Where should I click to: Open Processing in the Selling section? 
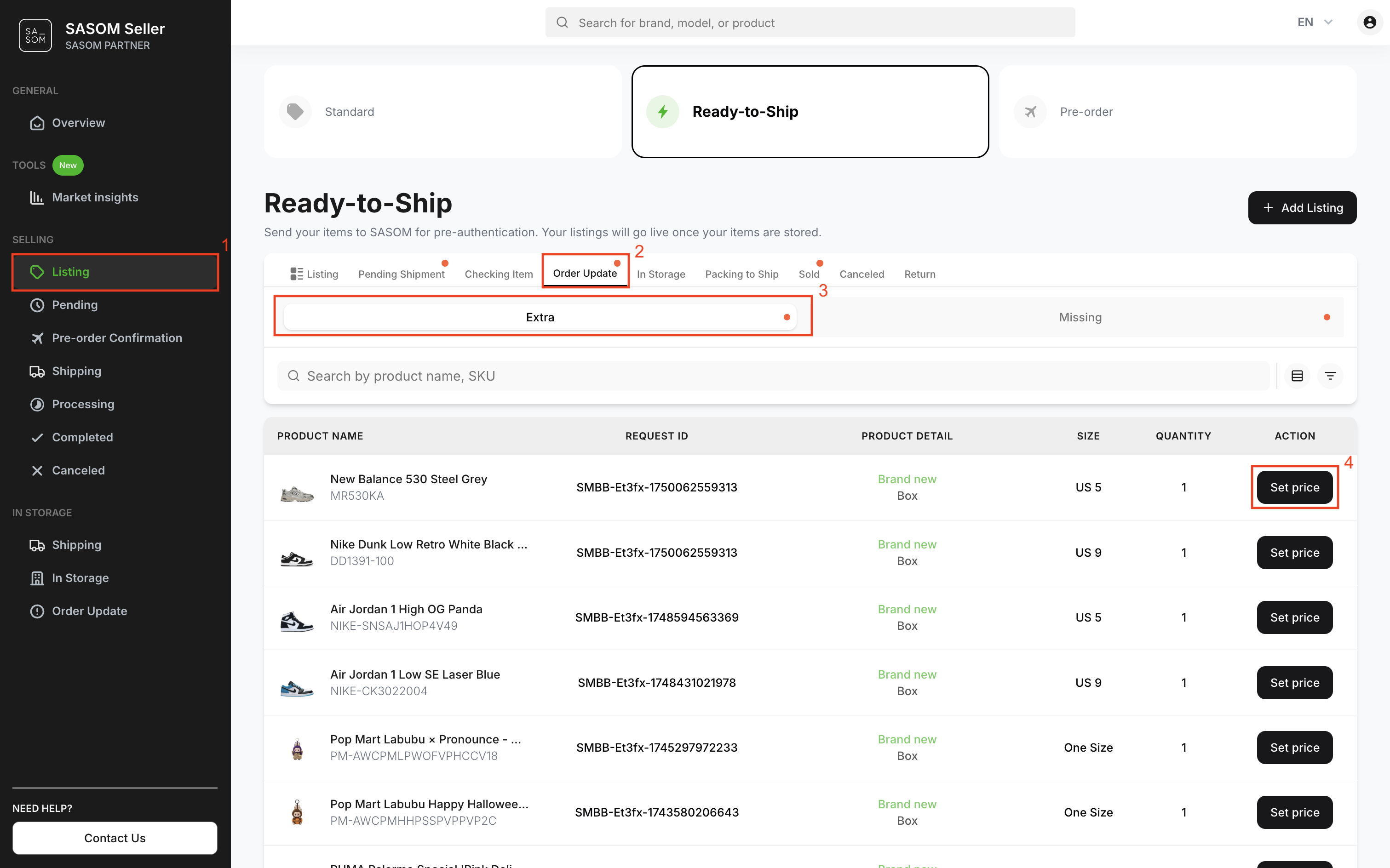pos(83,404)
